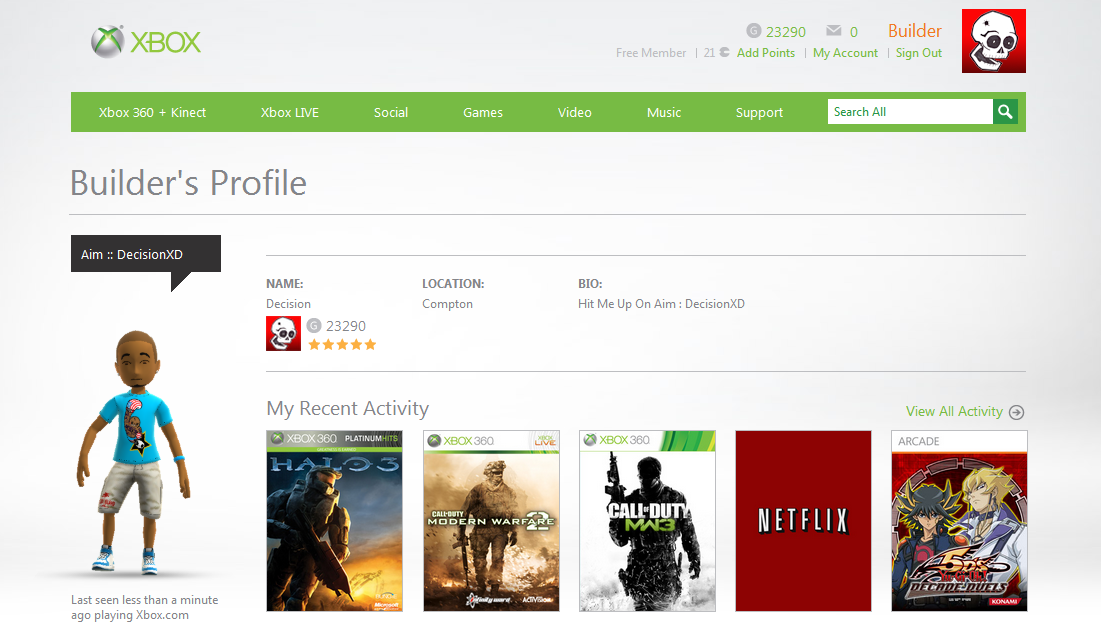Open the Netflix activity tile
Image resolution: width=1101 pixels, height=626 pixels.
pos(803,521)
